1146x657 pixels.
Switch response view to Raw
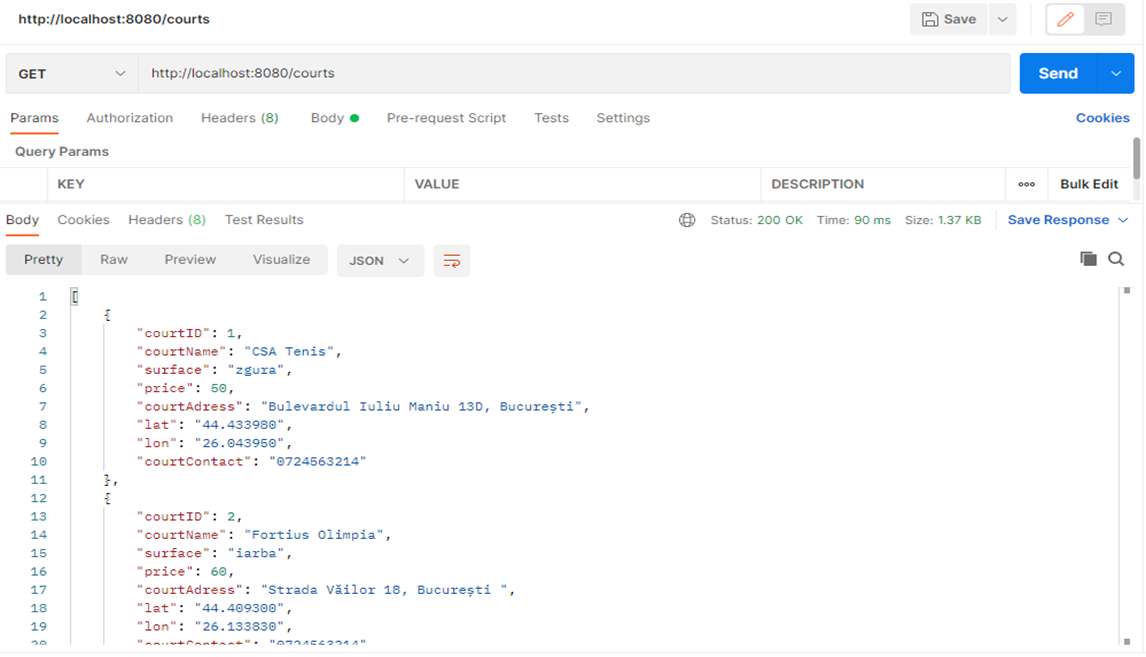(113, 259)
